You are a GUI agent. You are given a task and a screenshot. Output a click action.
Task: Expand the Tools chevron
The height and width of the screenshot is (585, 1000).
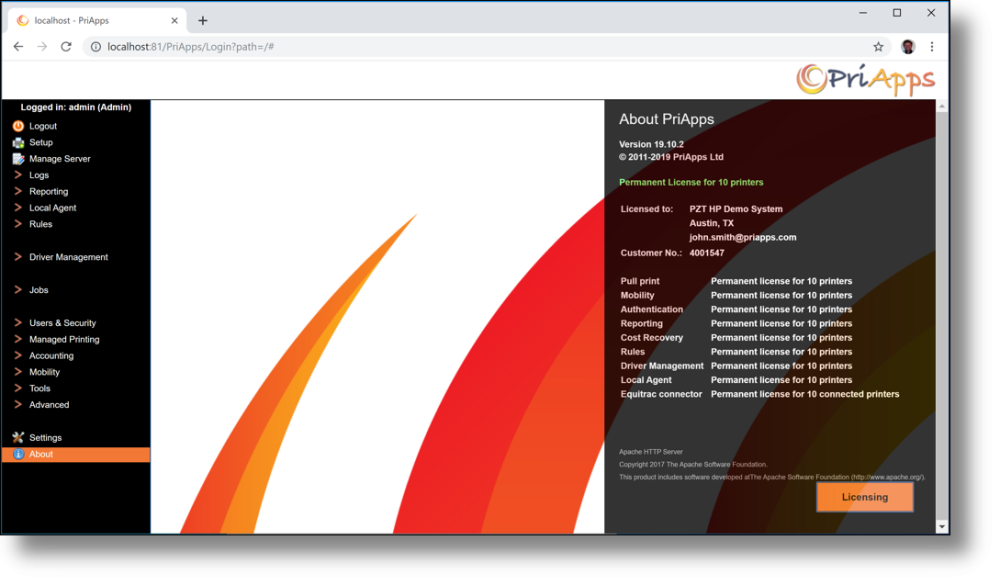coord(18,389)
